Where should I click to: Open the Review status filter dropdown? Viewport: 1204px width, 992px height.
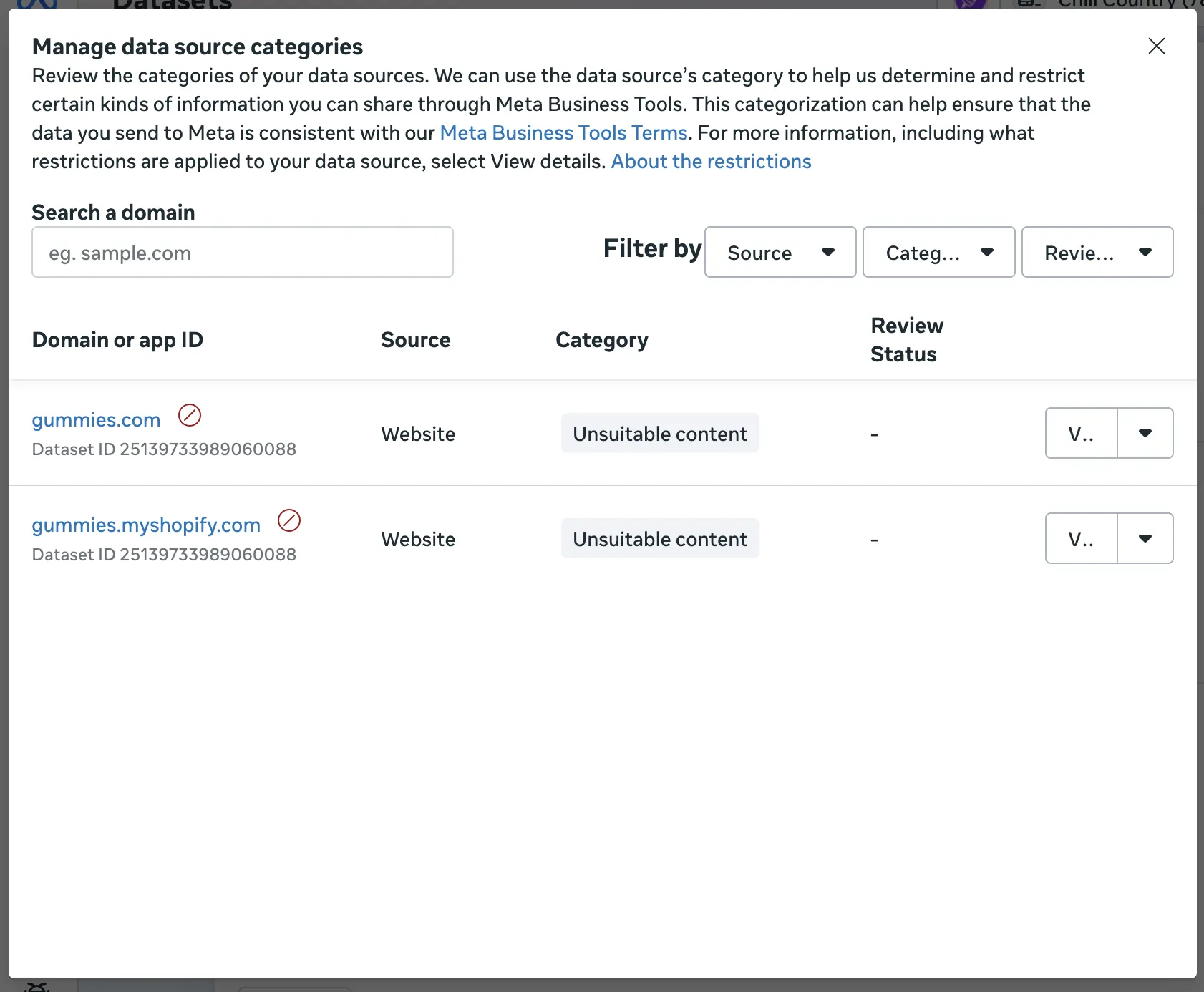coord(1097,252)
